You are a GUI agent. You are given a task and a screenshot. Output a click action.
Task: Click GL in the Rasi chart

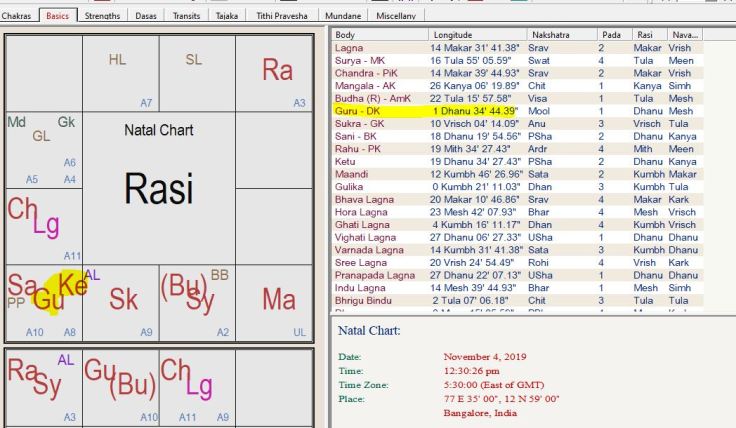(41, 137)
